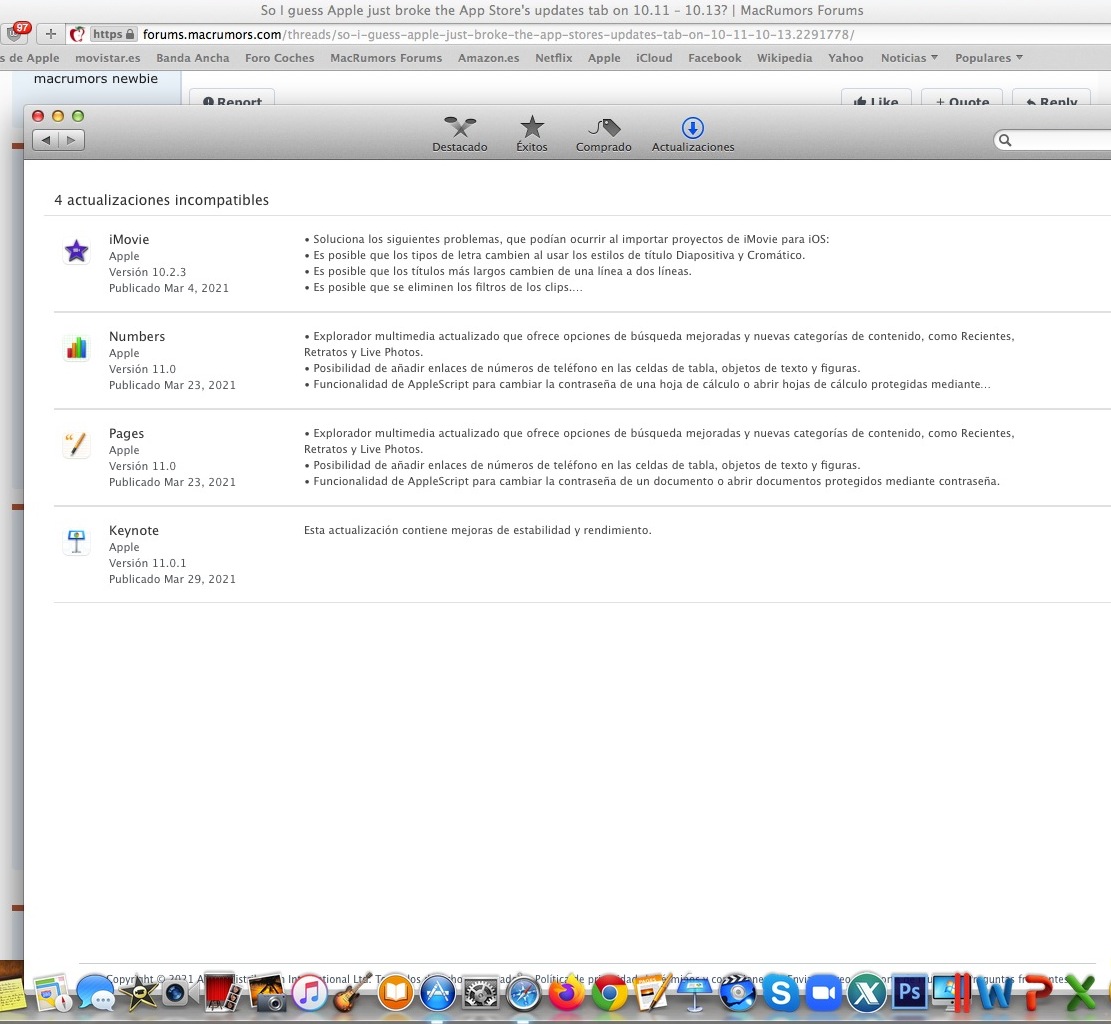
Task: Click the '4 actualizaciones incompatibles' heading
Action: 162,200
